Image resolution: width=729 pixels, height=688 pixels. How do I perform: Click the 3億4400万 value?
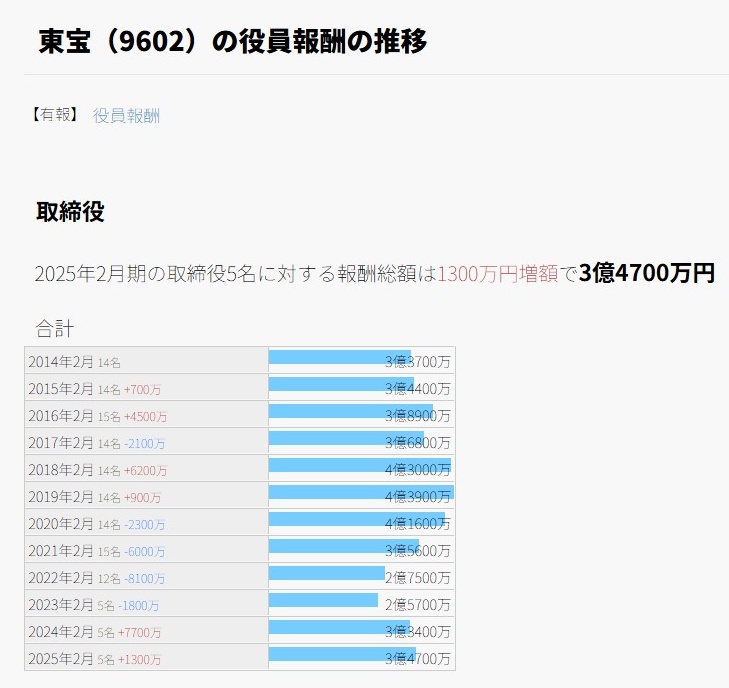click(418, 389)
